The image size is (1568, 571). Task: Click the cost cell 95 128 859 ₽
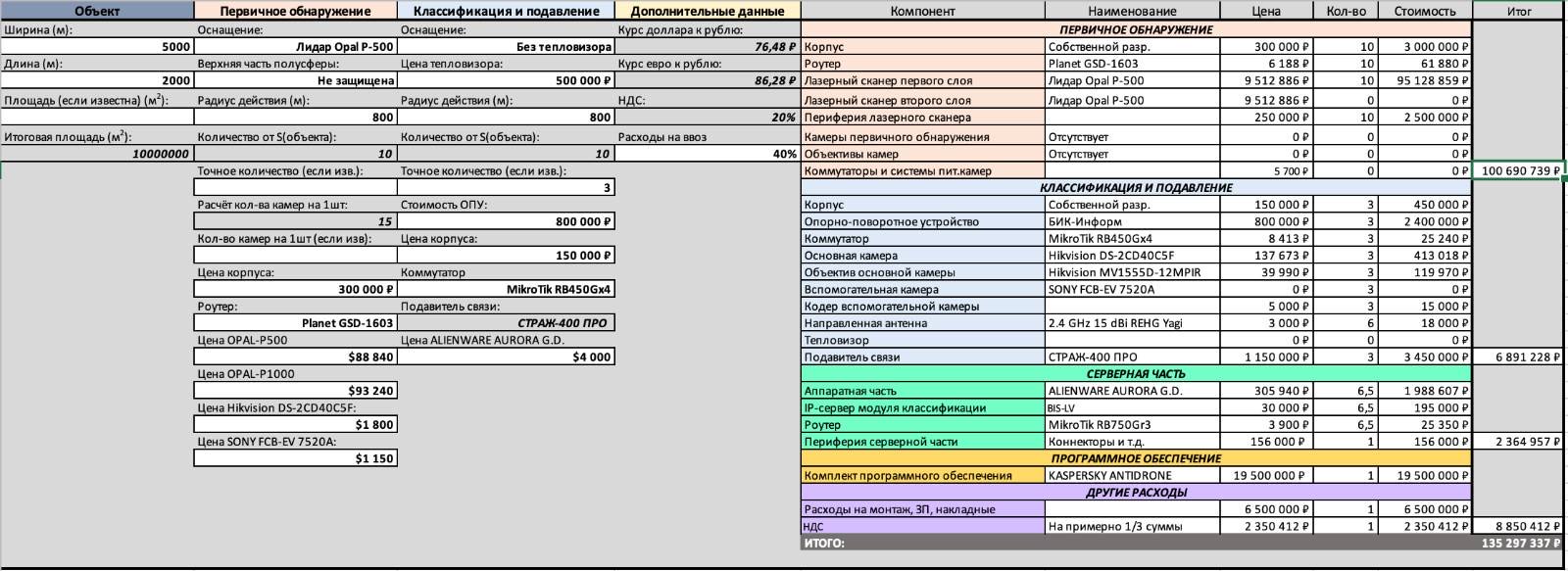1425,80
